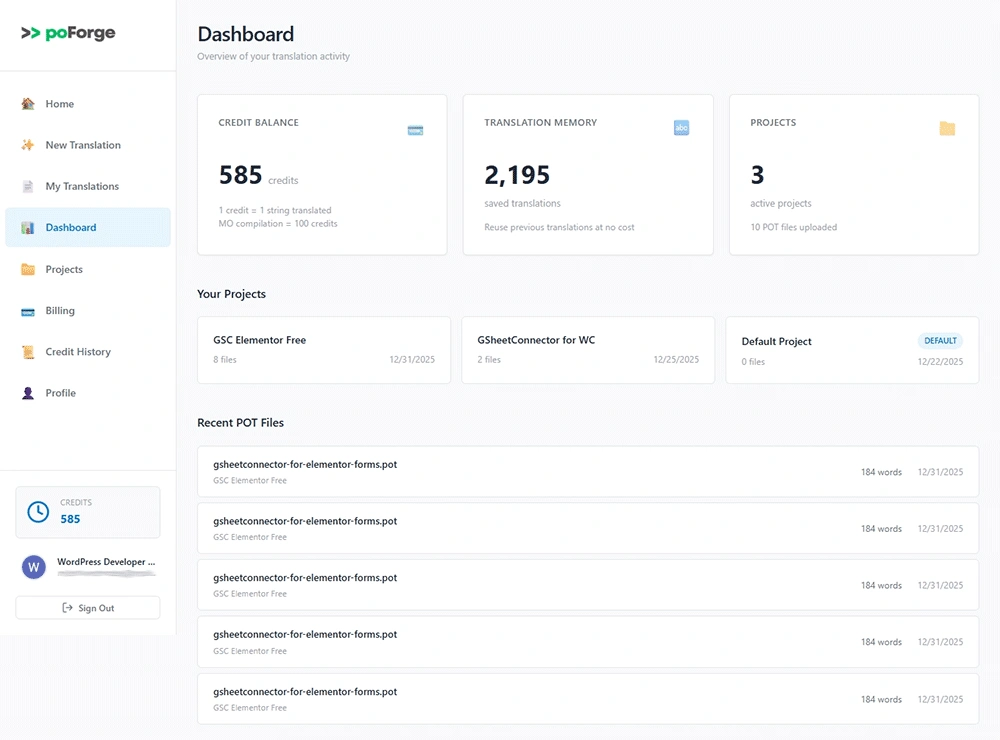Click the Profile person icon in sidebar
Screen dimensions: 1000x740
click(28, 393)
